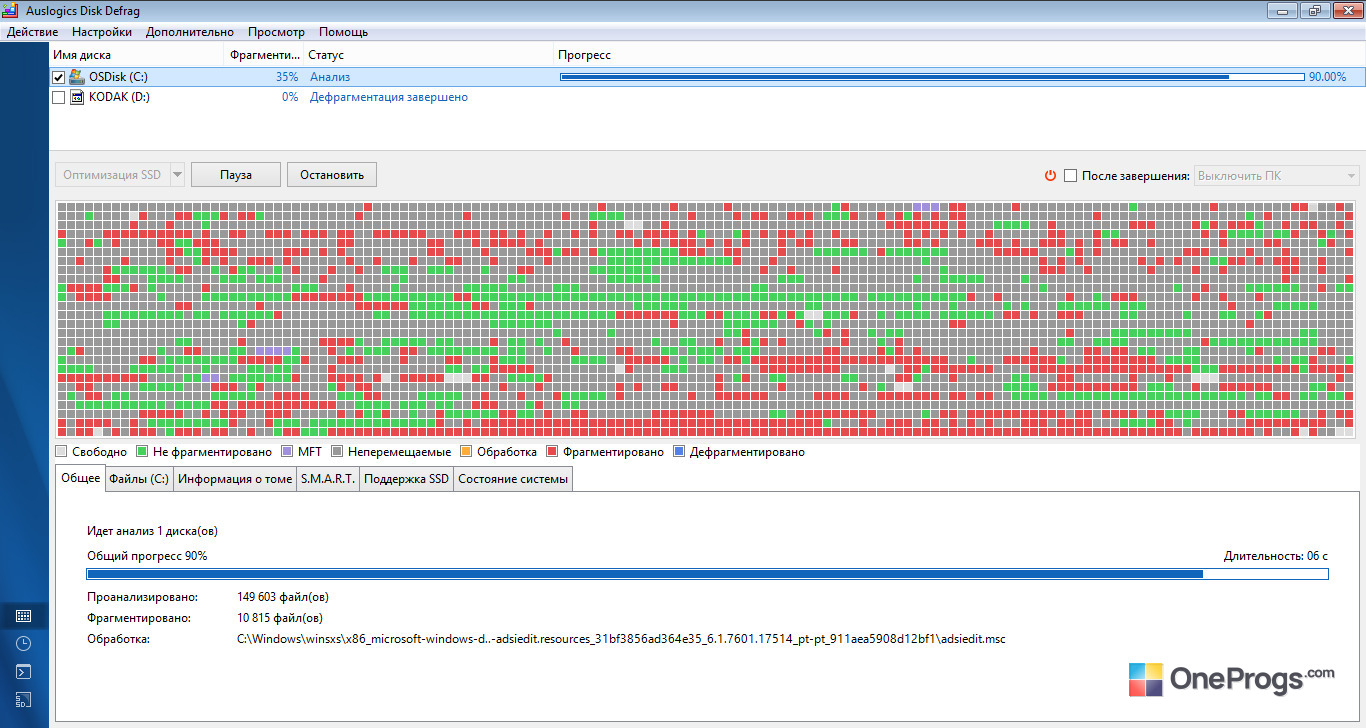This screenshot has height=728, width=1366.
Task: Click the Прогресс column header
Action: 959,55
